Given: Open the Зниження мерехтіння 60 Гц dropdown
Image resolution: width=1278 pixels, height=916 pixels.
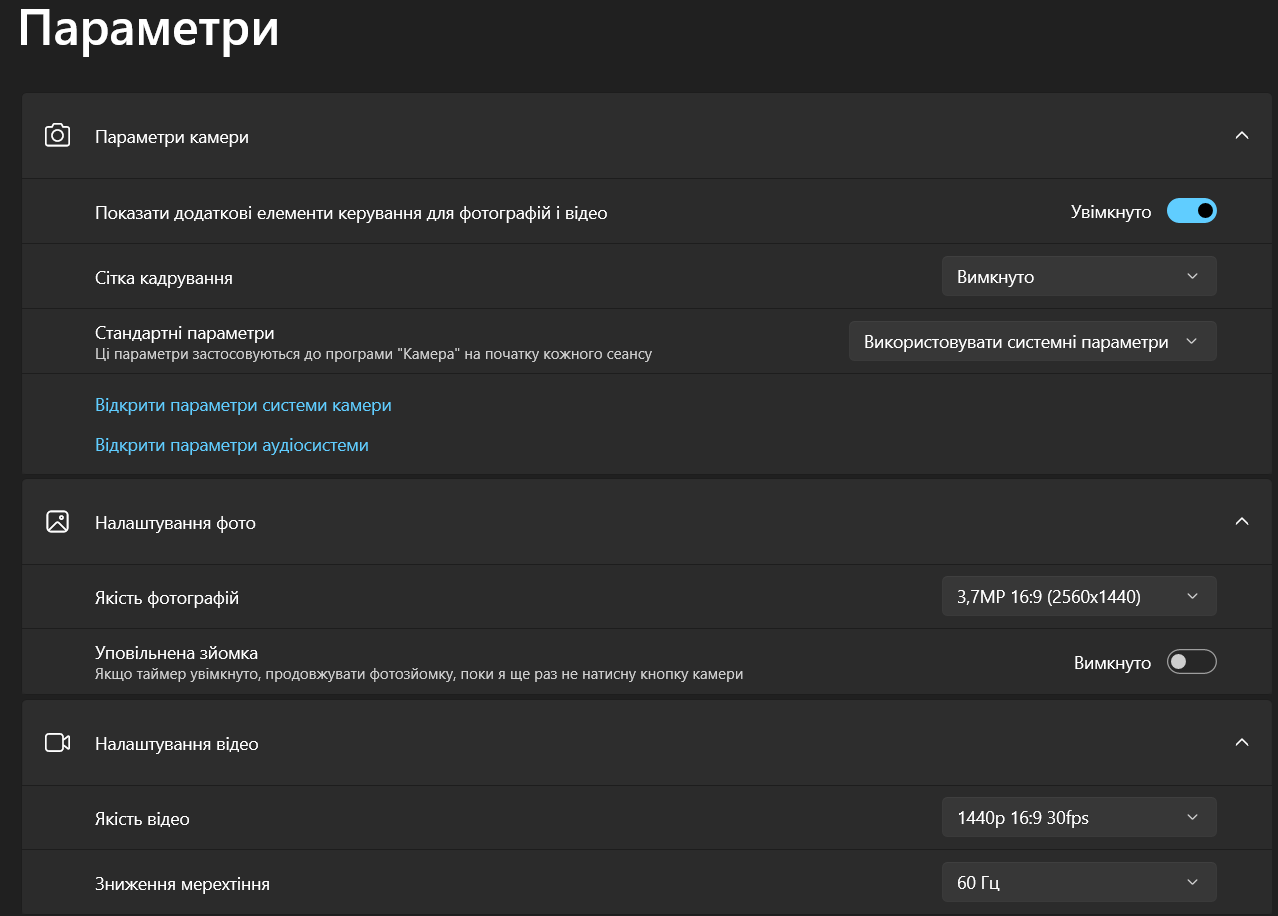Looking at the screenshot, I should [1079, 882].
